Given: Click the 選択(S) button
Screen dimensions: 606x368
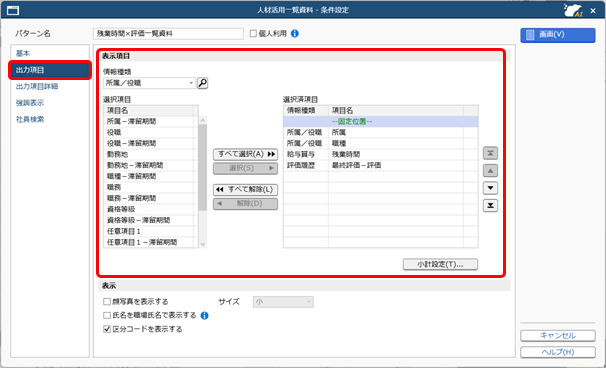Looking at the screenshot, I should coord(245,168).
